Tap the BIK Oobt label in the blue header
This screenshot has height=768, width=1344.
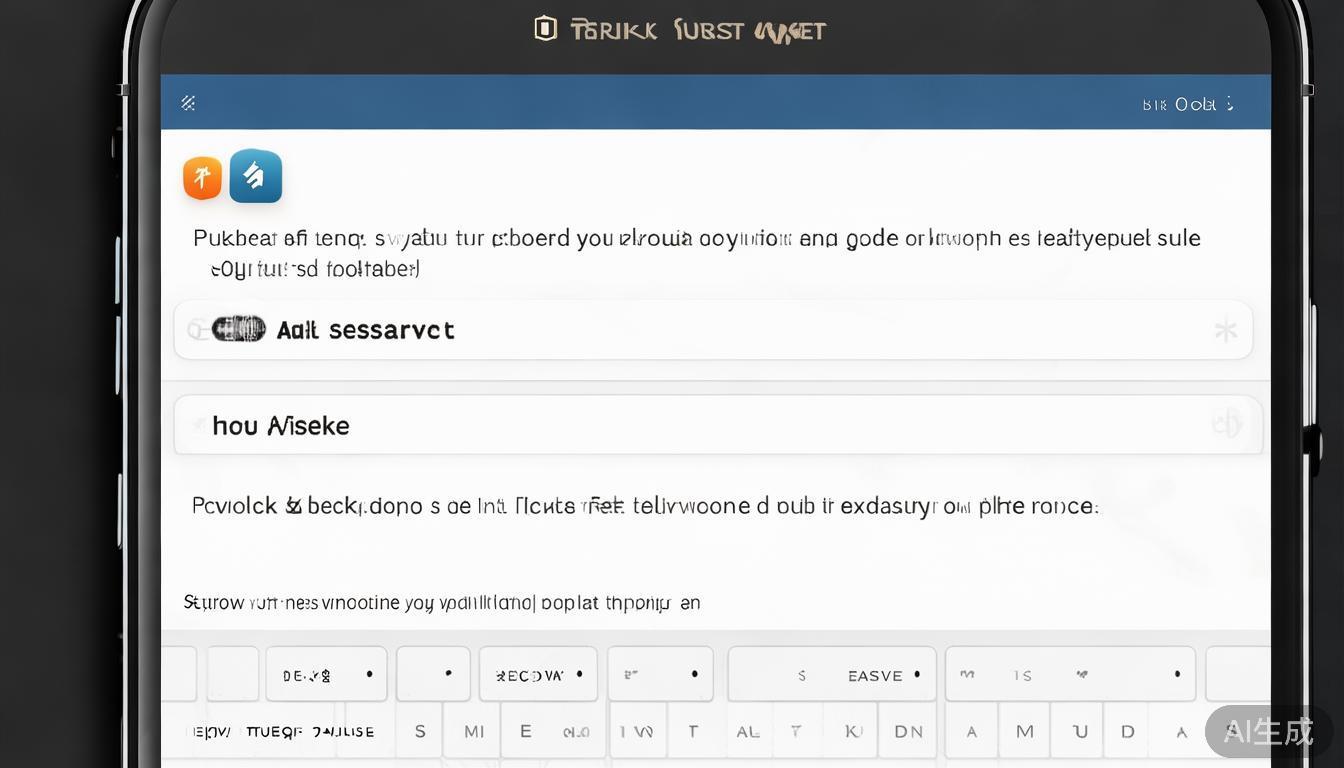point(1179,104)
